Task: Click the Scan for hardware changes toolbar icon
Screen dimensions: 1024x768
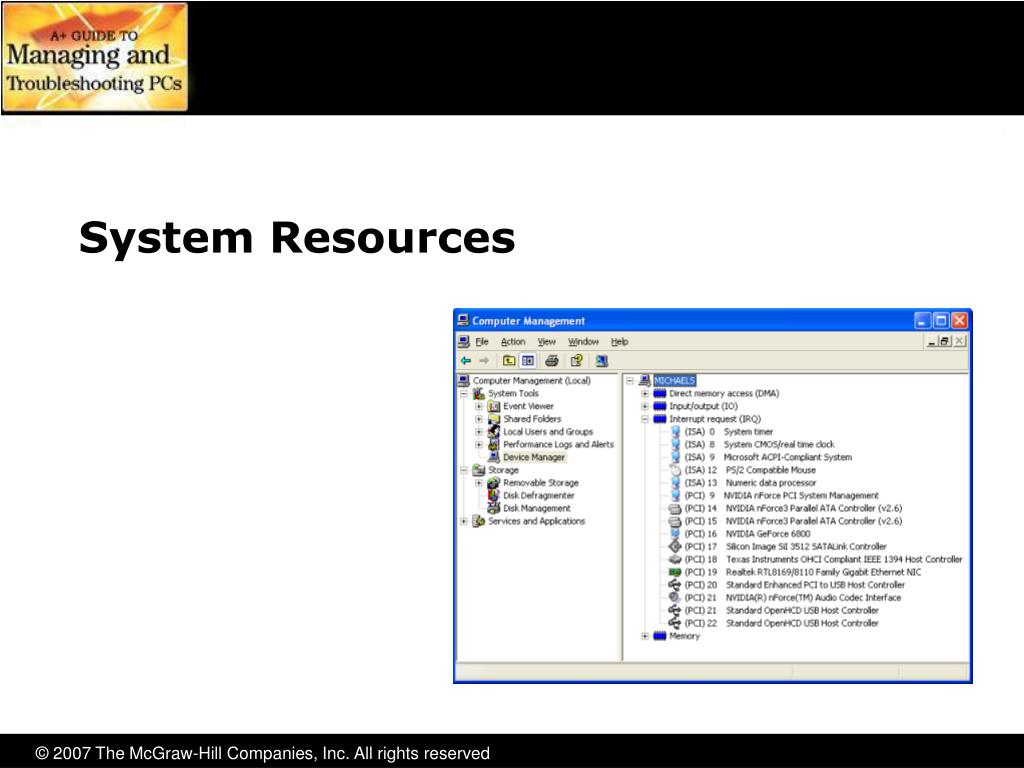Action: point(601,360)
